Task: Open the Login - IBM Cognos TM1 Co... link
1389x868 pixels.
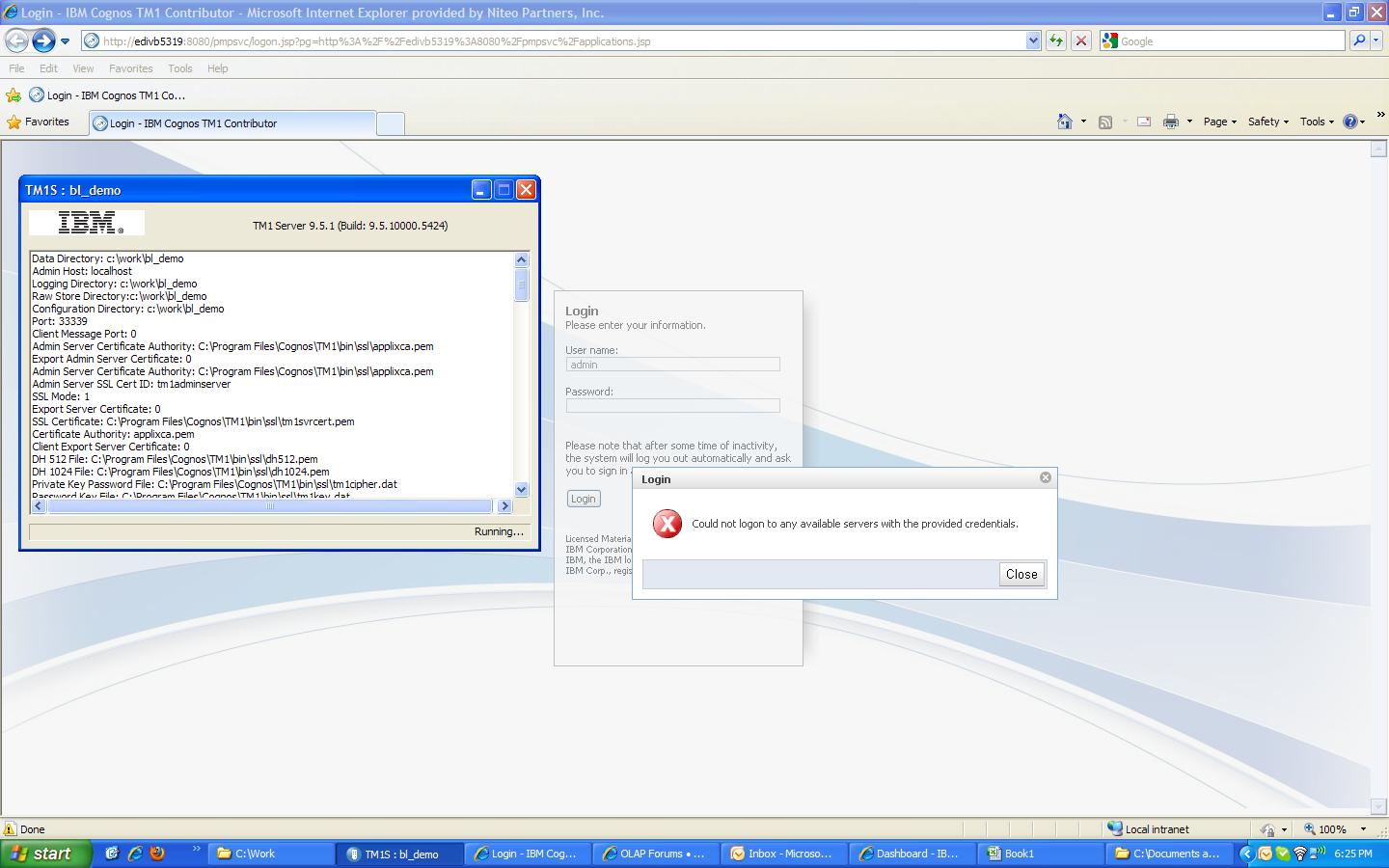Action: click(x=107, y=95)
